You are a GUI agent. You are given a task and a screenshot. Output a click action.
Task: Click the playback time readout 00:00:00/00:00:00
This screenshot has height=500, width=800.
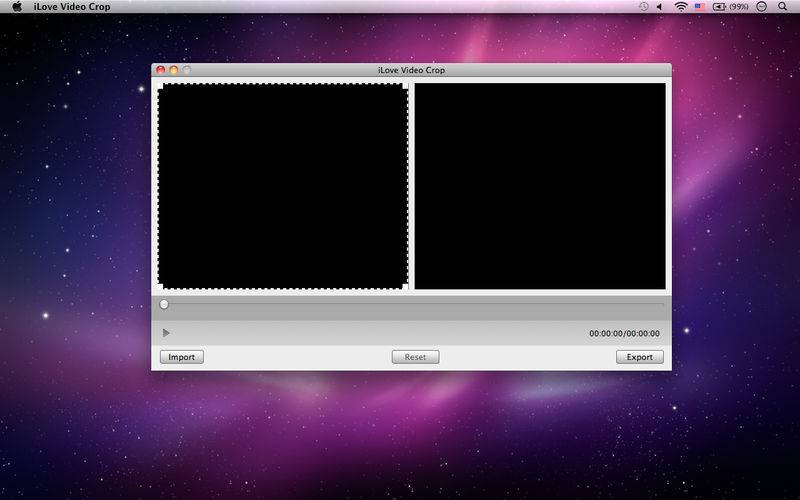coord(624,334)
